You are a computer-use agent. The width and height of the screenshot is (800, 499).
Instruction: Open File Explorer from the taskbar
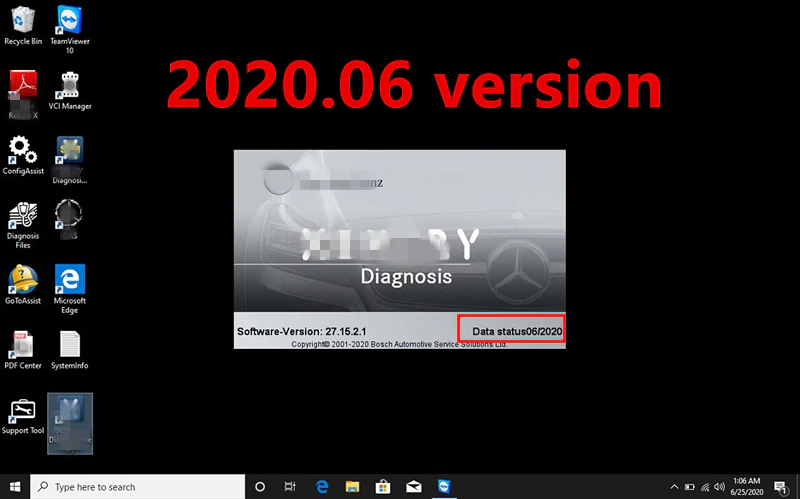[x=354, y=487]
